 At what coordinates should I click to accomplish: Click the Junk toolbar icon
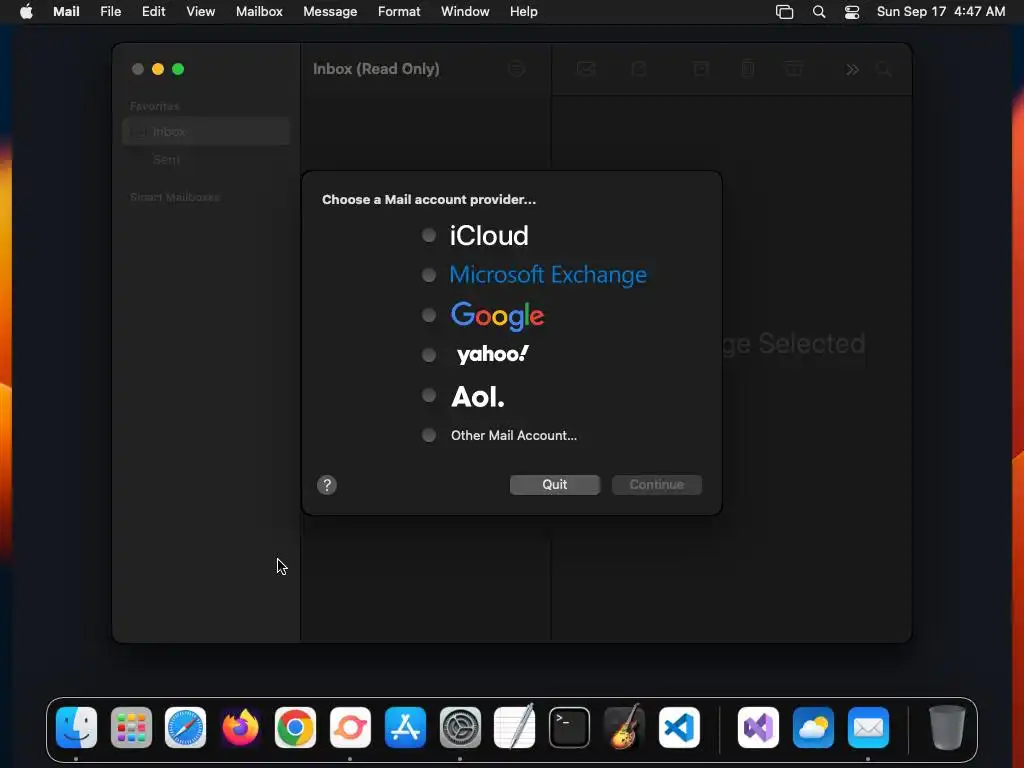pyautogui.click(x=793, y=69)
